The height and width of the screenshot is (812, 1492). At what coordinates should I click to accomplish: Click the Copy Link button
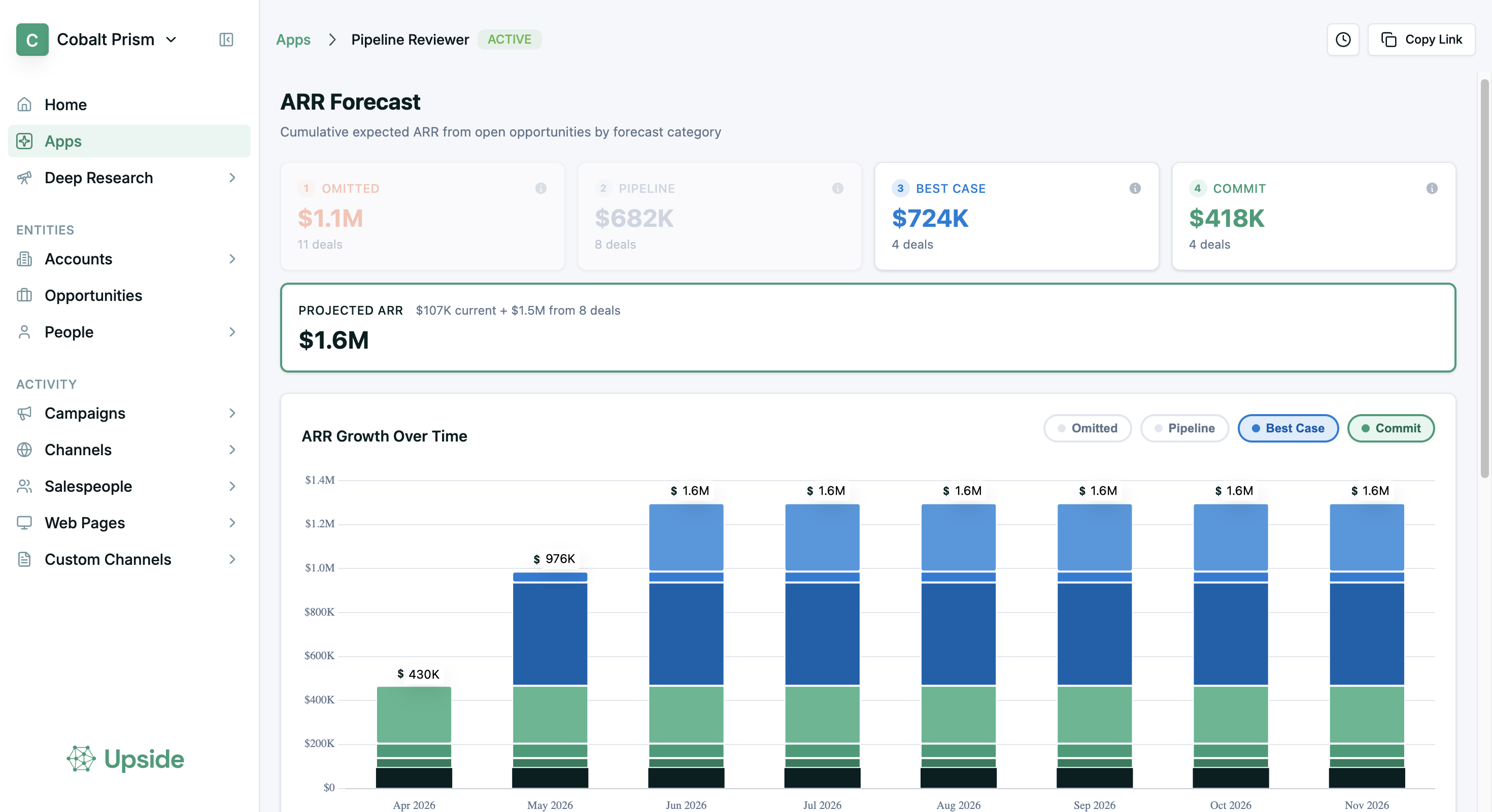coord(1421,40)
